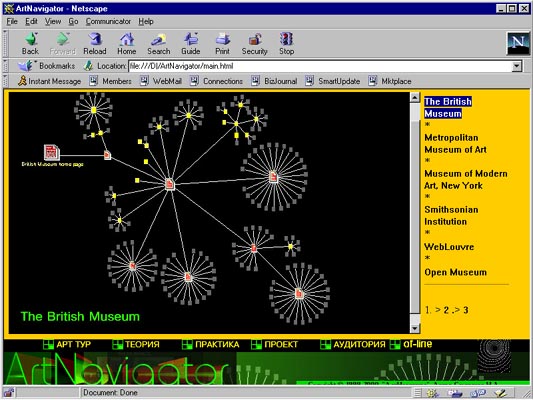
Task: Open the Members toolbar bookmark
Action: (x=110, y=81)
